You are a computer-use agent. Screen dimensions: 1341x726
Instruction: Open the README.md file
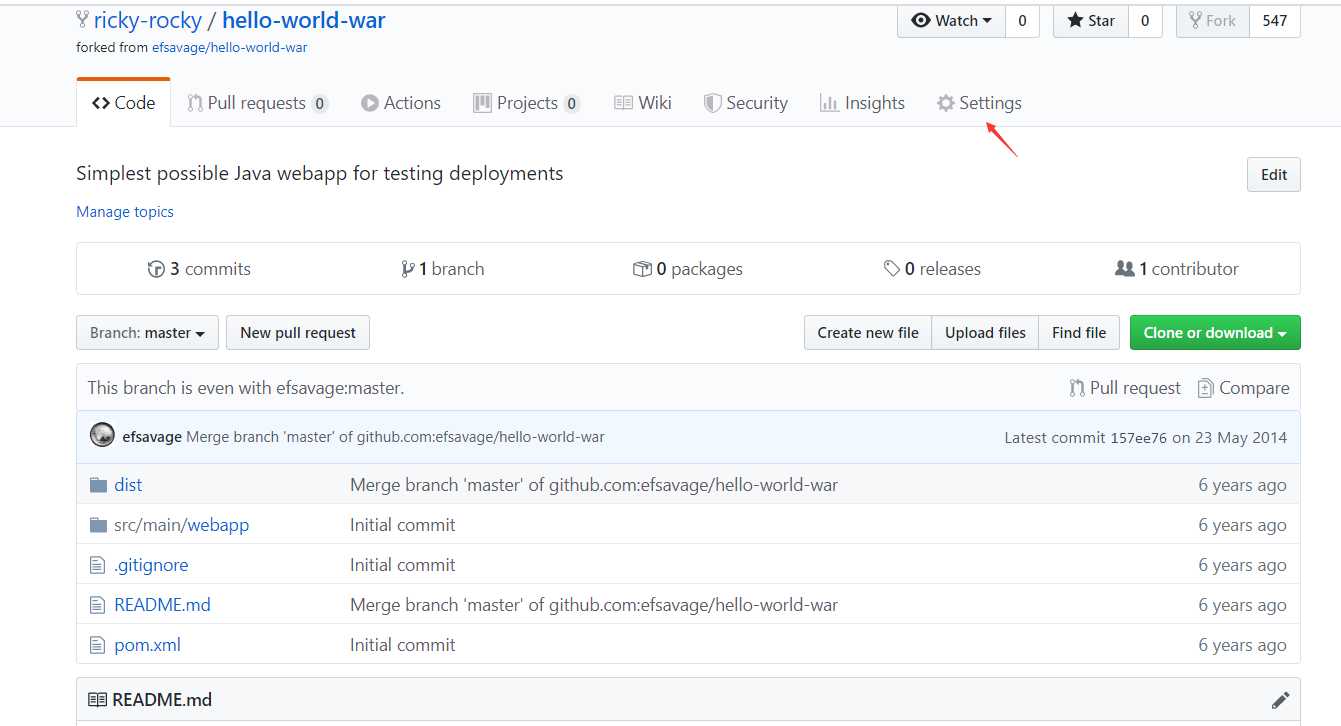click(x=162, y=605)
